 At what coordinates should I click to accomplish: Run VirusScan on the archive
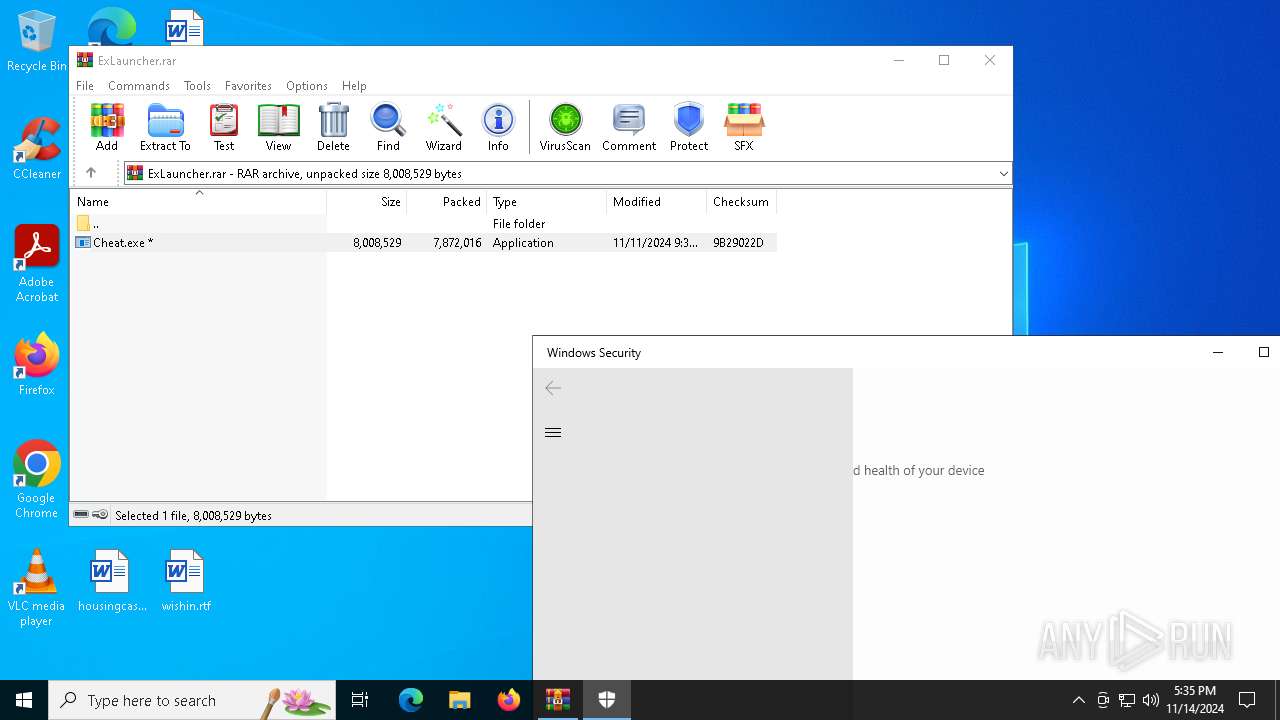click(565, 127)
